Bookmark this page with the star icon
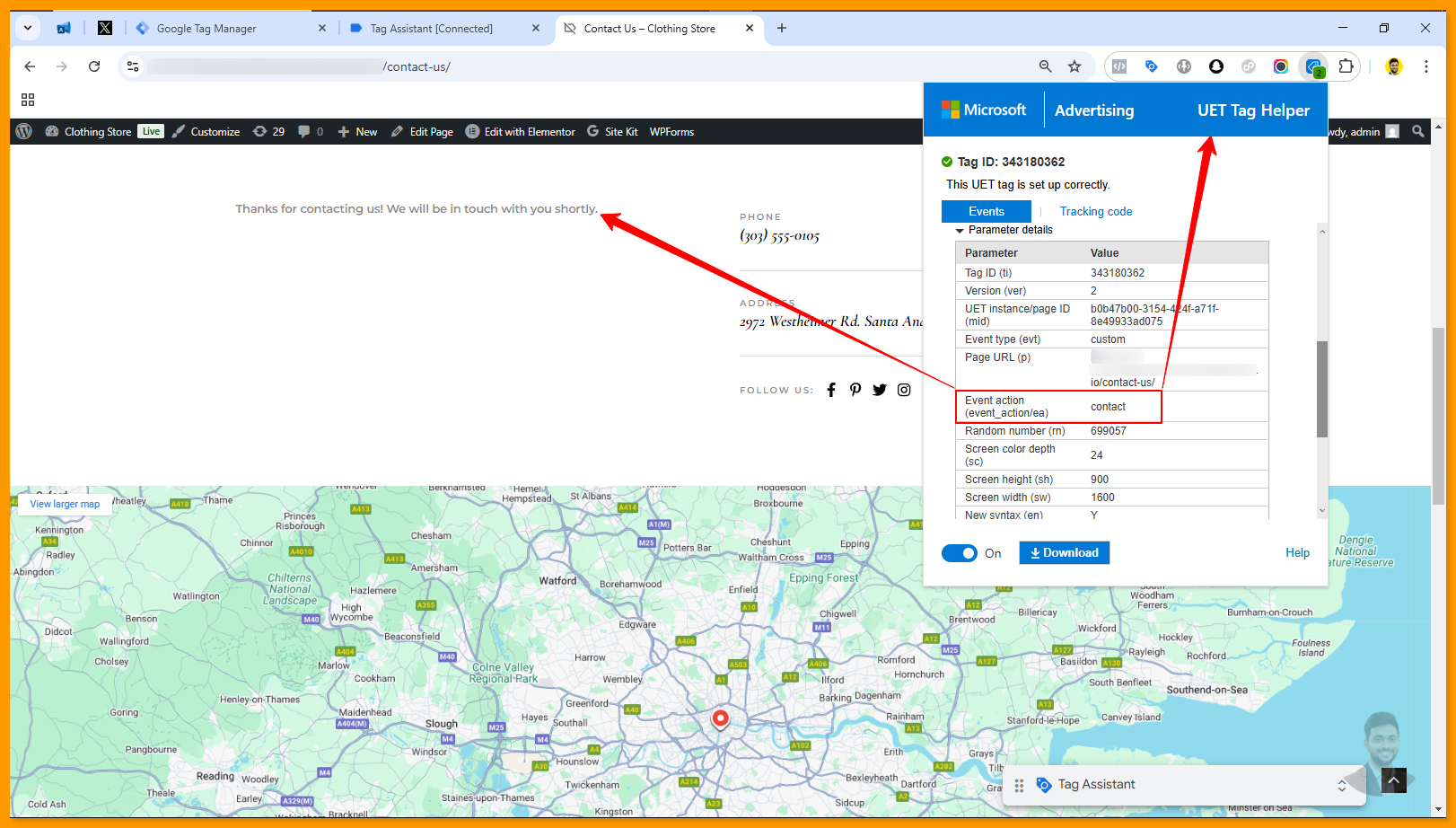Screen dimensions: 1456x828 coord(1074,66)
